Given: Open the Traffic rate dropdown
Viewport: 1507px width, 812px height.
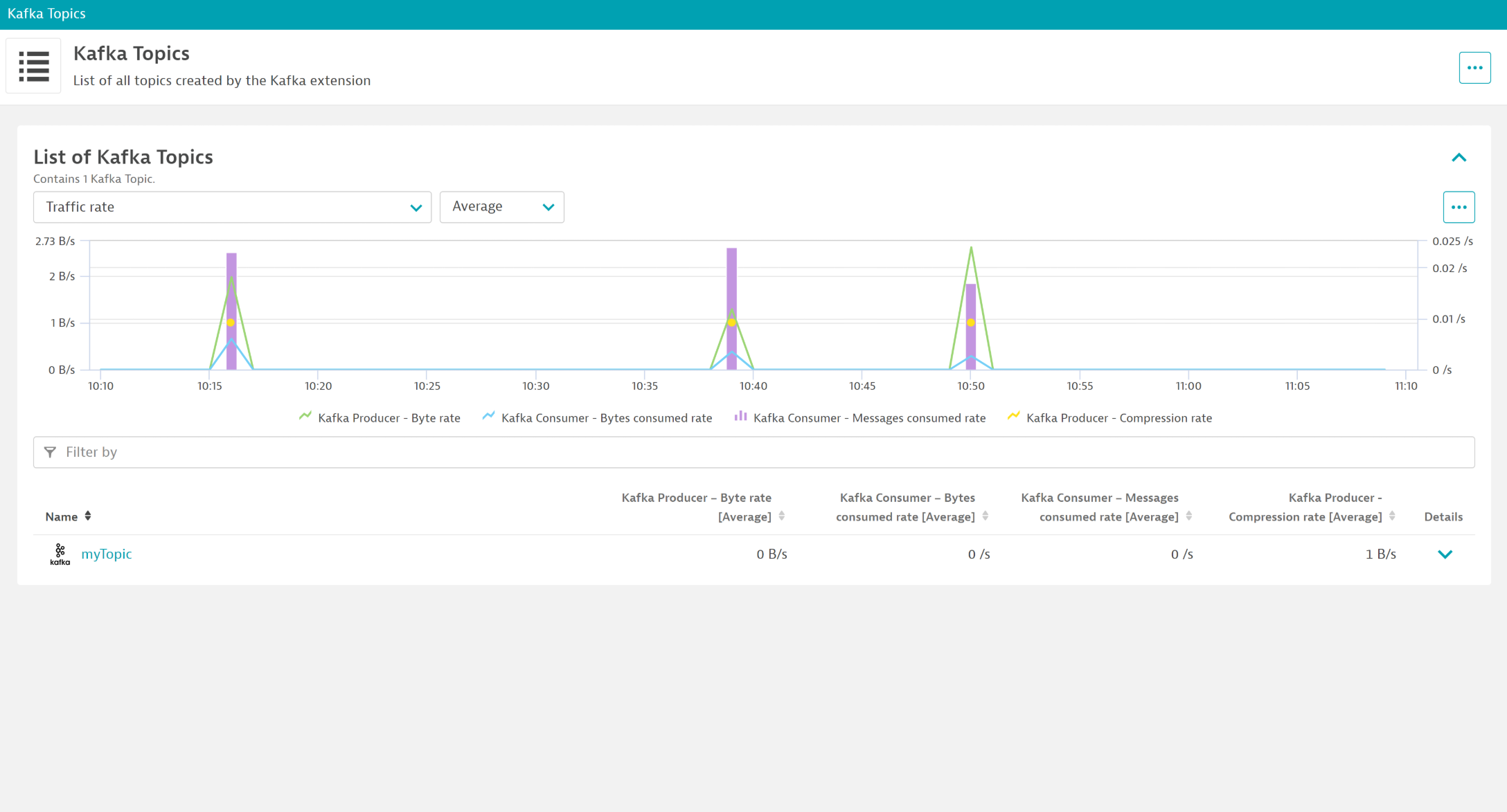Looking at the screenshot, I should point(232,207).
